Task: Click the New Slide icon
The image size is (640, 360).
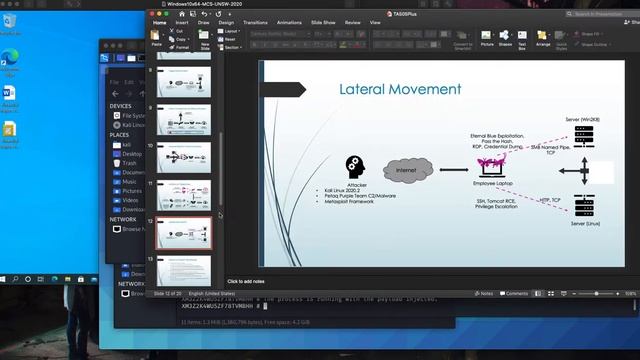Action: pyautogui.click(x=204, y=35)
